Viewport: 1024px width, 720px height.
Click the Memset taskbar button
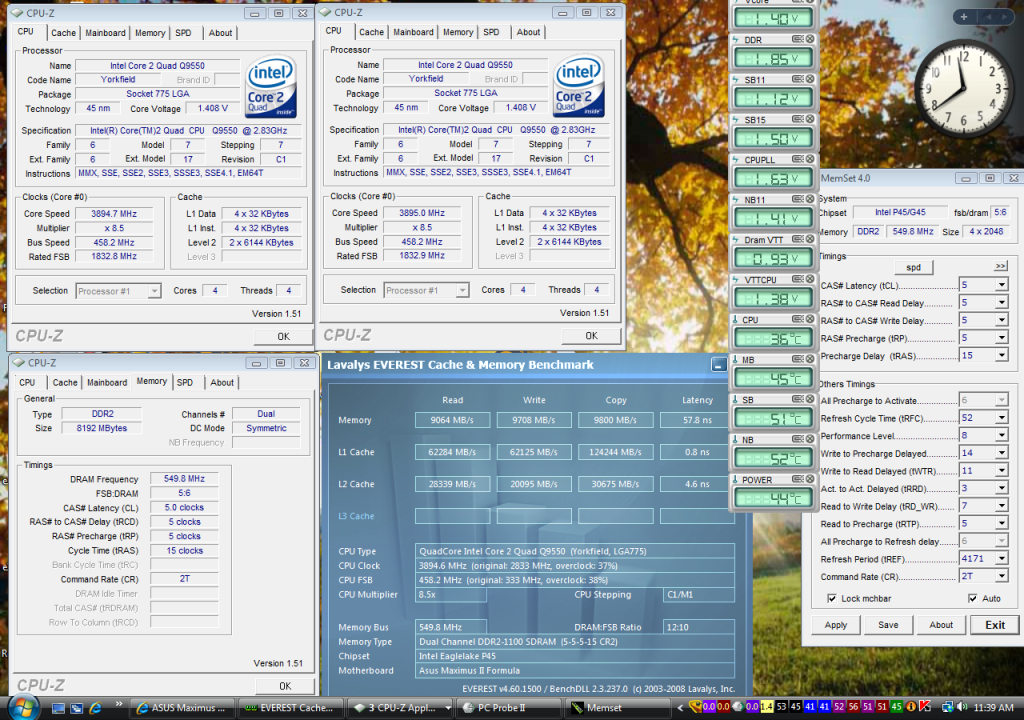coord(618,708)
